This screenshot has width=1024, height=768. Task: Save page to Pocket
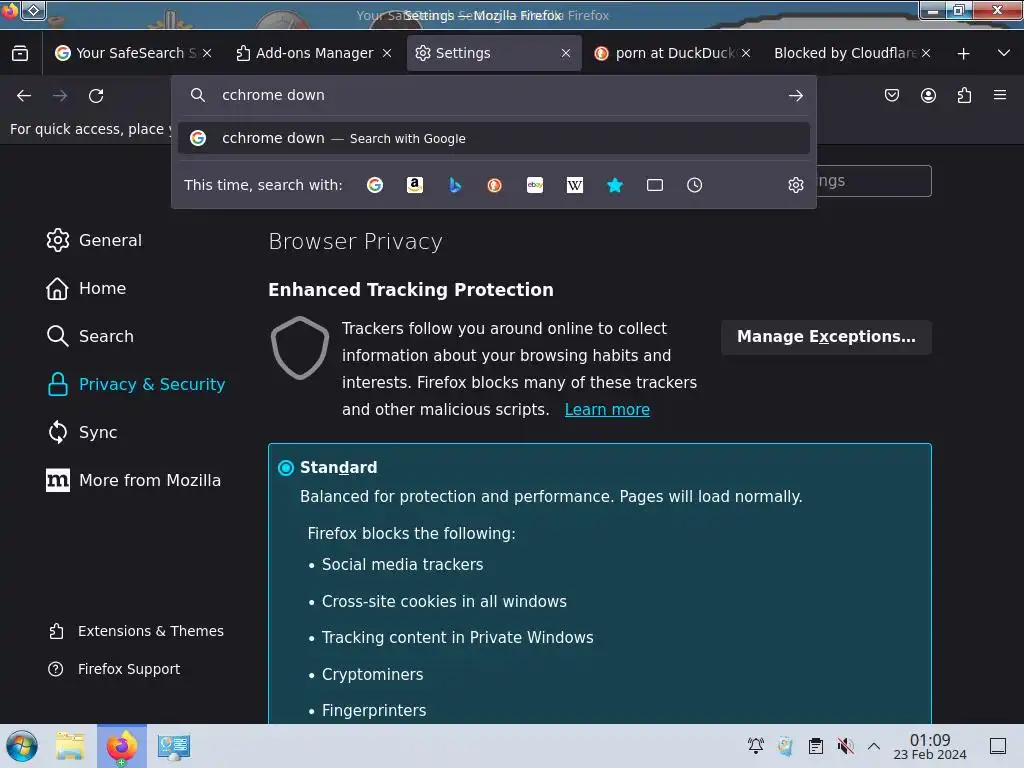[x=891, y=95]
